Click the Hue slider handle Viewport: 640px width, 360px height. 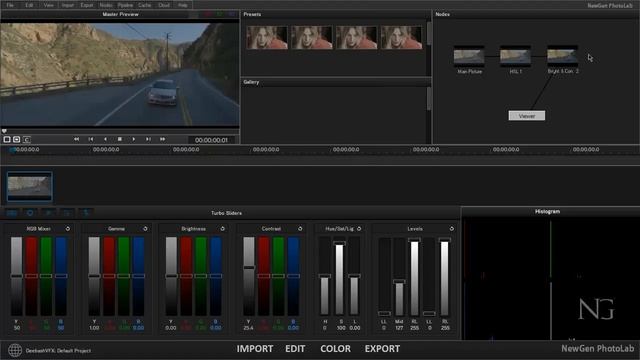(x=325, y=276)
